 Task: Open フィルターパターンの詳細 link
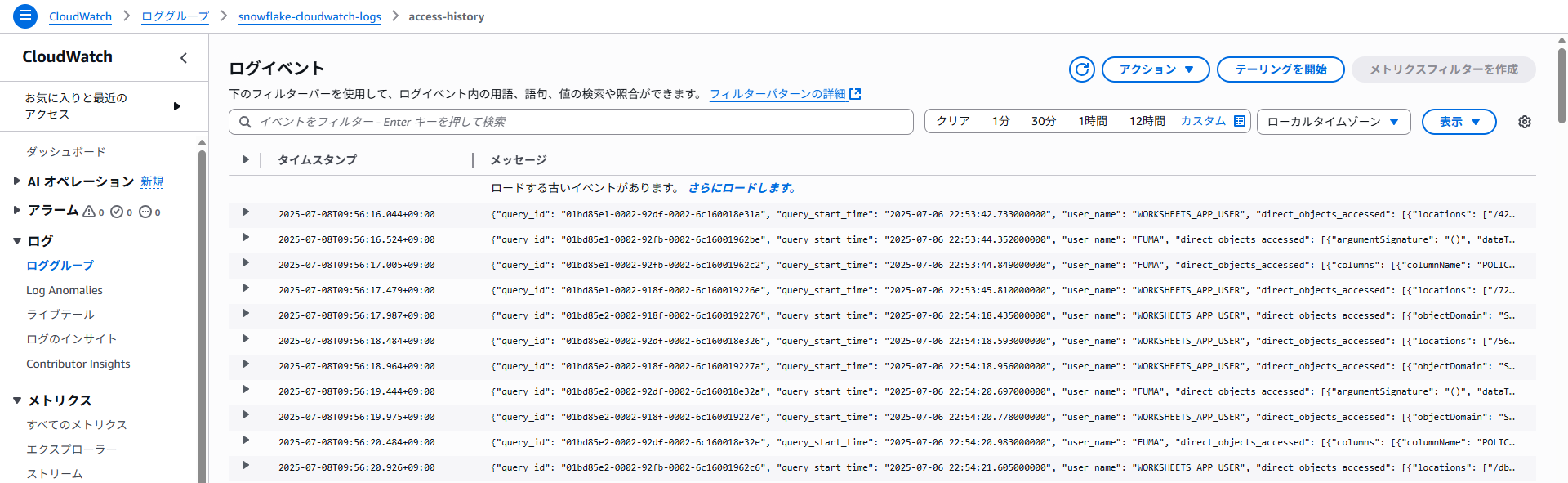tap(777, 94)
